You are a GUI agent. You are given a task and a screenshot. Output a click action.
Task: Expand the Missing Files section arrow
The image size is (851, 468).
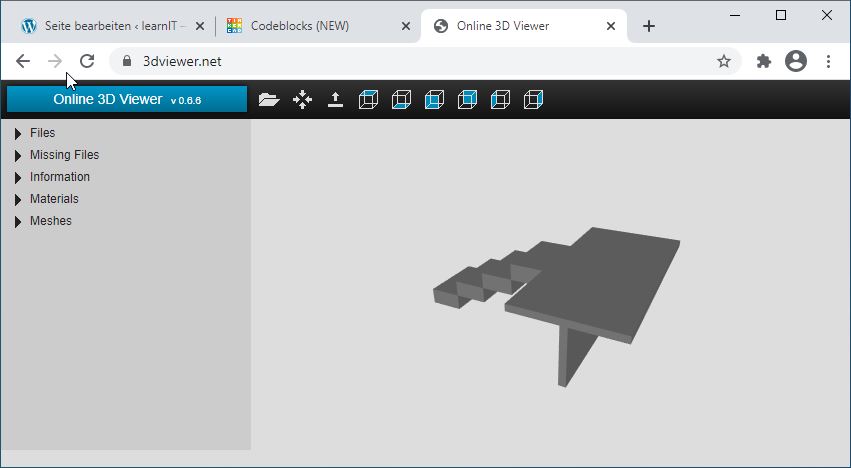[18, 156]
